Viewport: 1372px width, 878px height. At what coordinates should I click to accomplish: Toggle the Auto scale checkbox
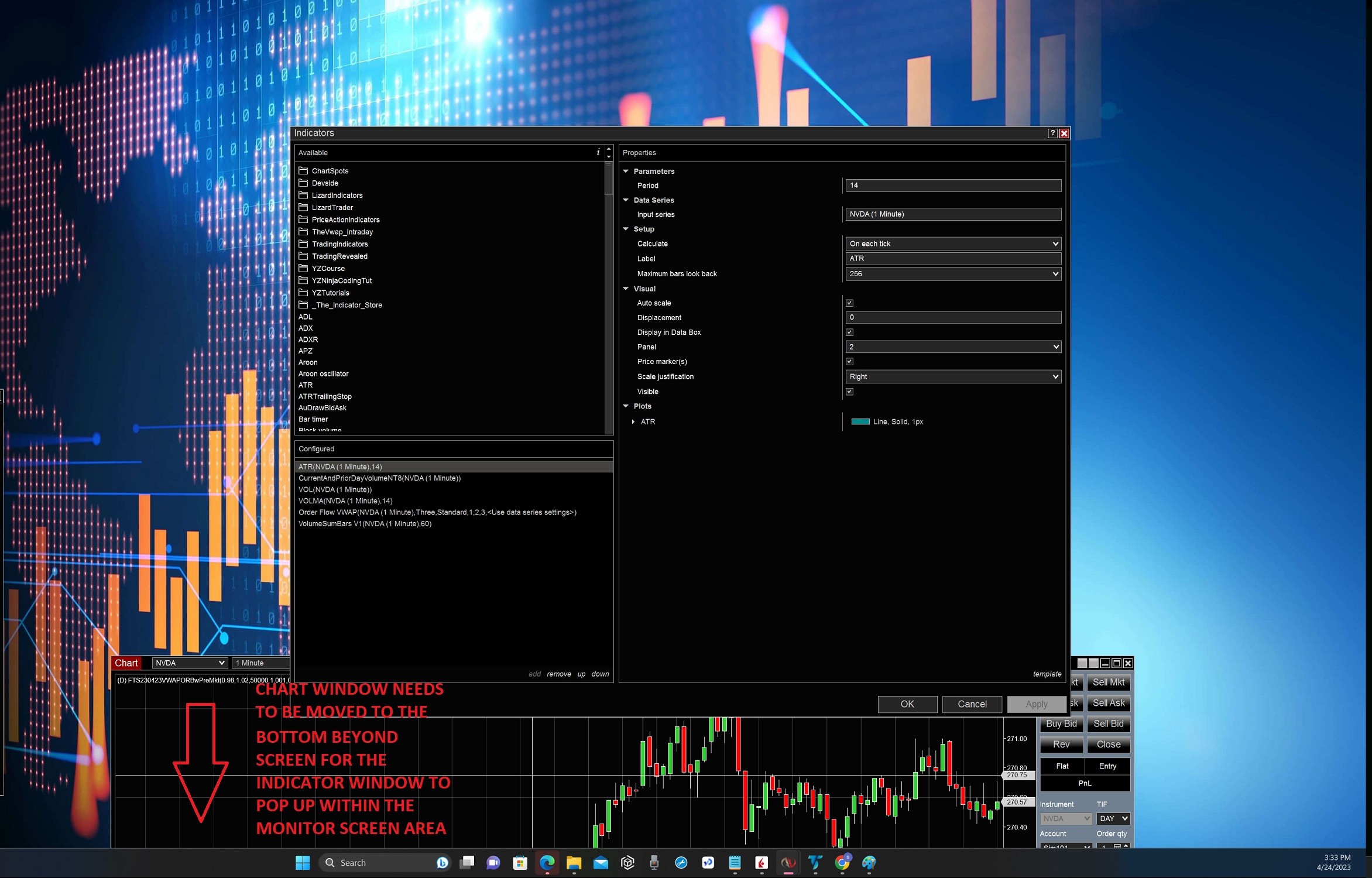[849, 303]
